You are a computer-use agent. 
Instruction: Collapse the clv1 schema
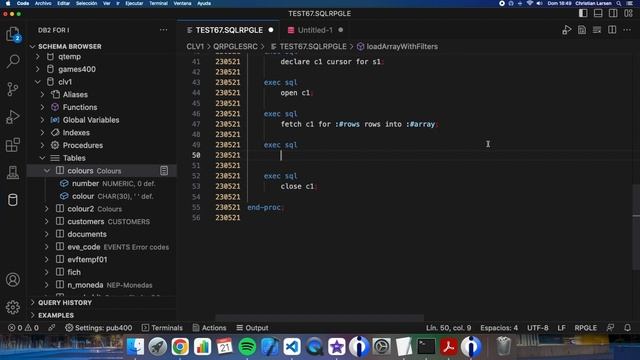(38, 82)
